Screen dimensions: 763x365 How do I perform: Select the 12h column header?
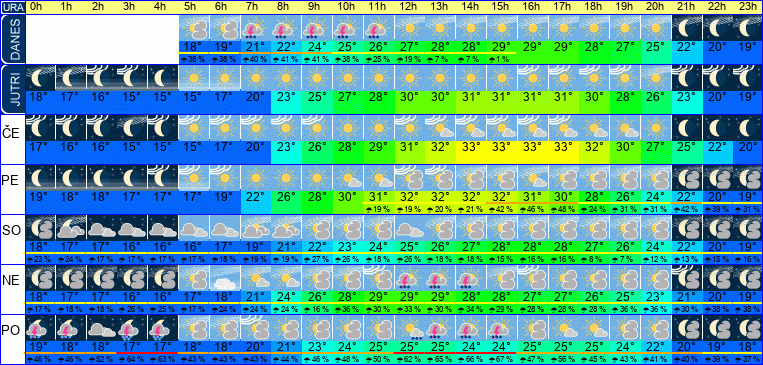coord(409,7)
